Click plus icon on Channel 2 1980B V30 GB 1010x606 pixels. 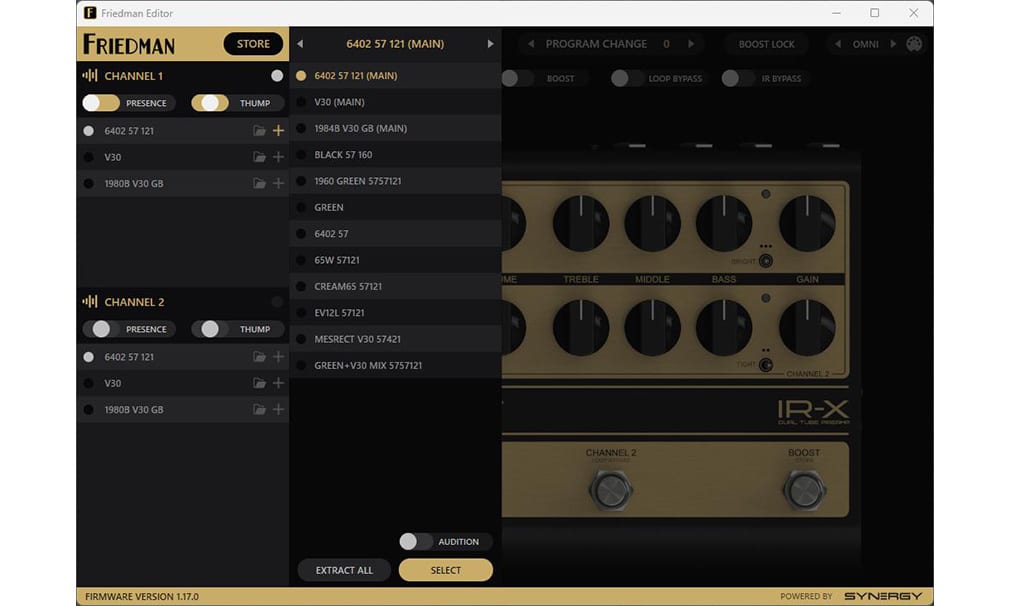click(278, 410)
